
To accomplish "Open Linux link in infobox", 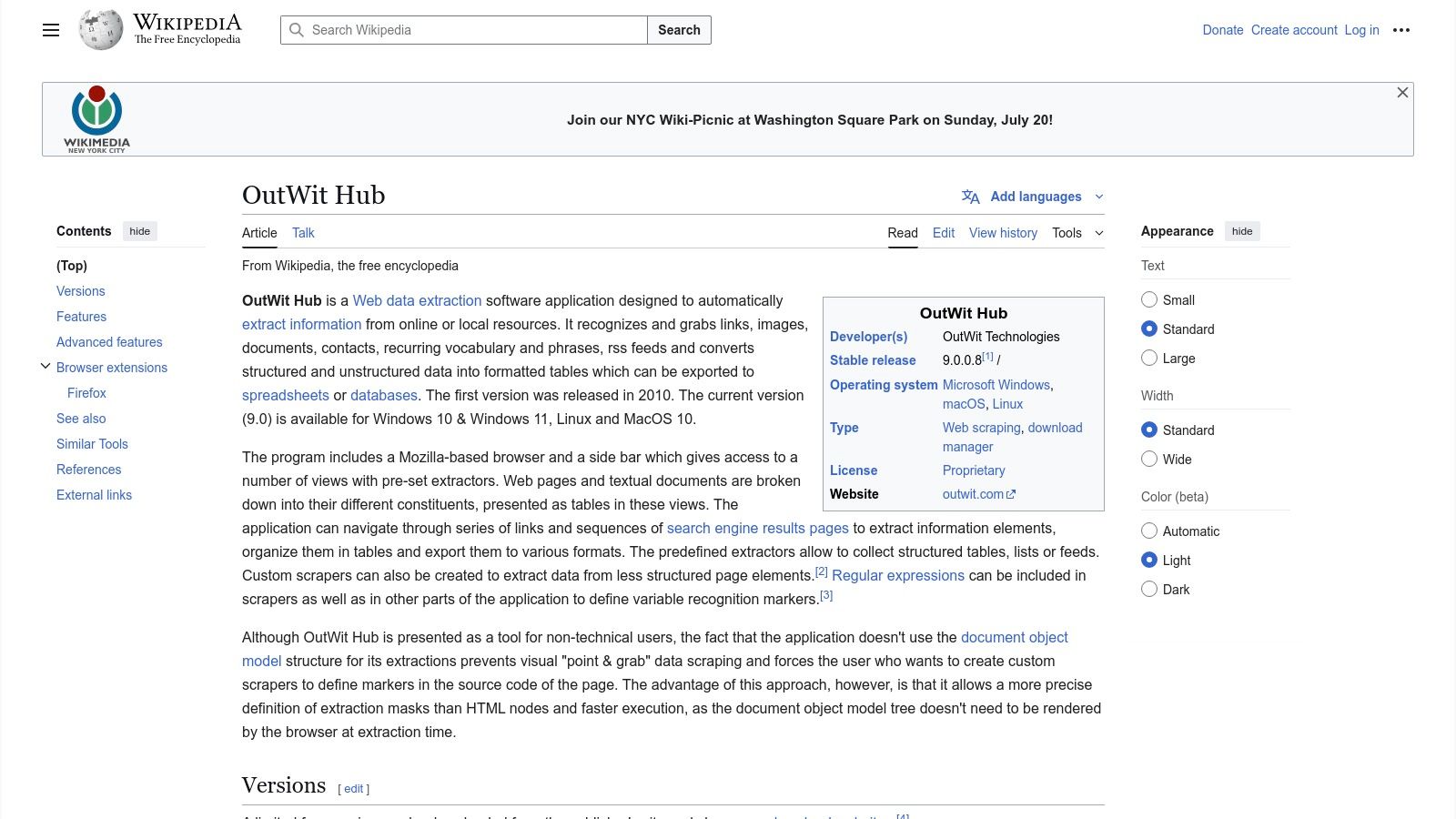I will point(1007,404).
